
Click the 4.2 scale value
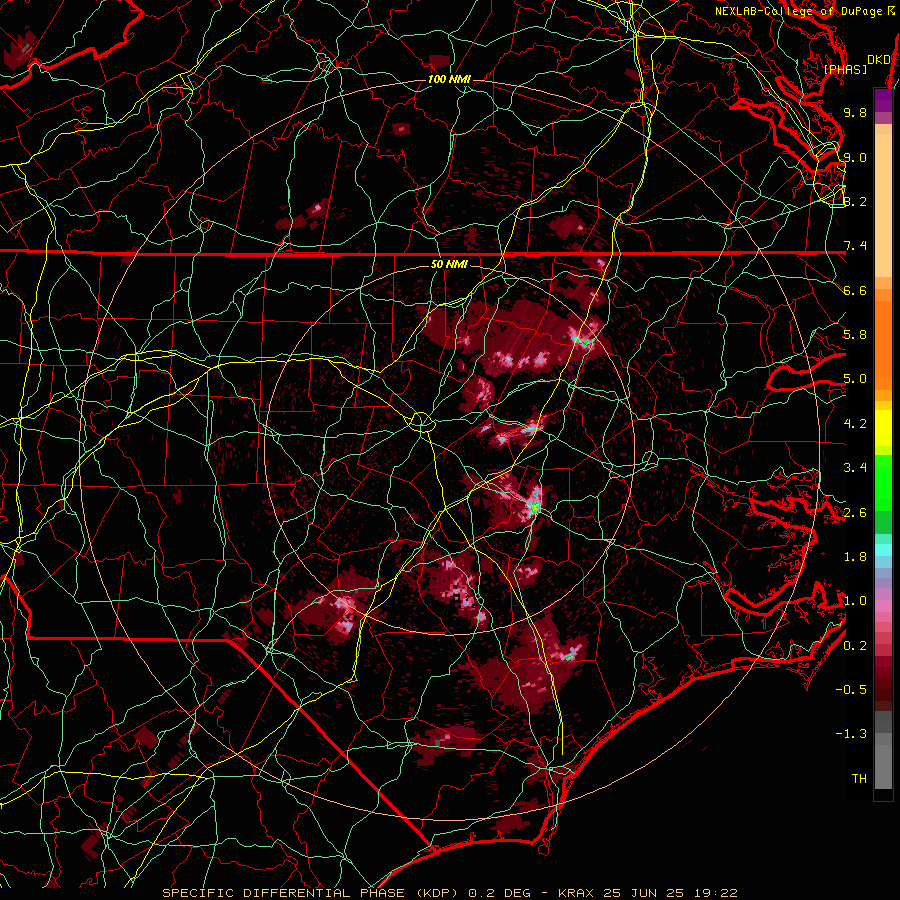[x=855, y=424]
